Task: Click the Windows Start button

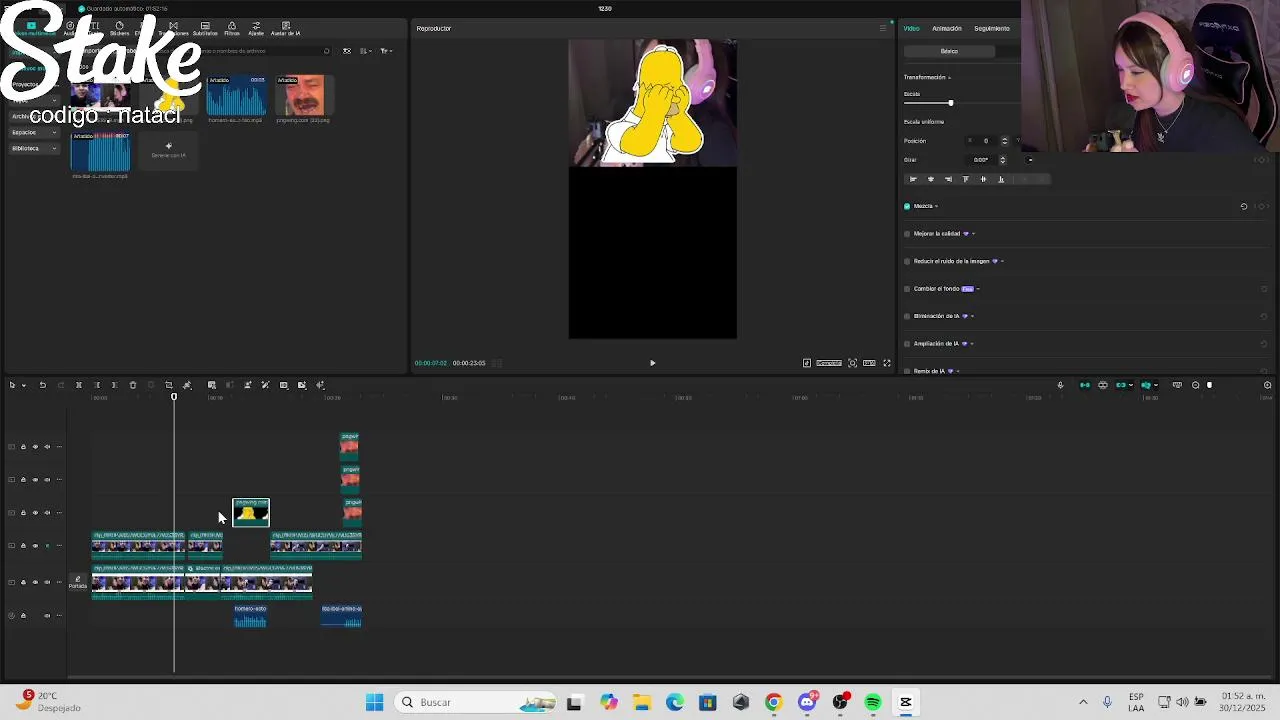Action: tap(374, 702)
